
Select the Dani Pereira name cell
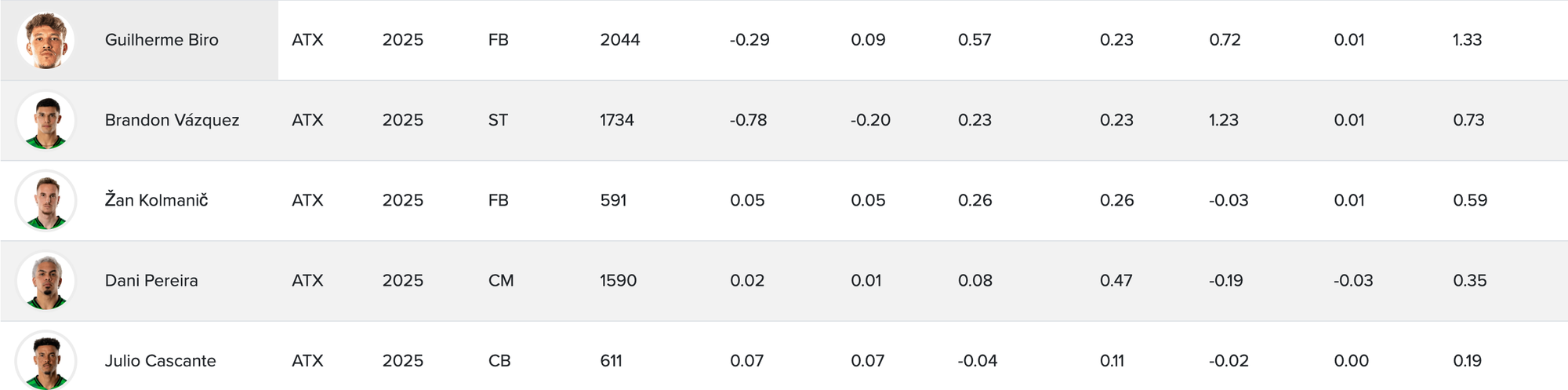[151, 280]
